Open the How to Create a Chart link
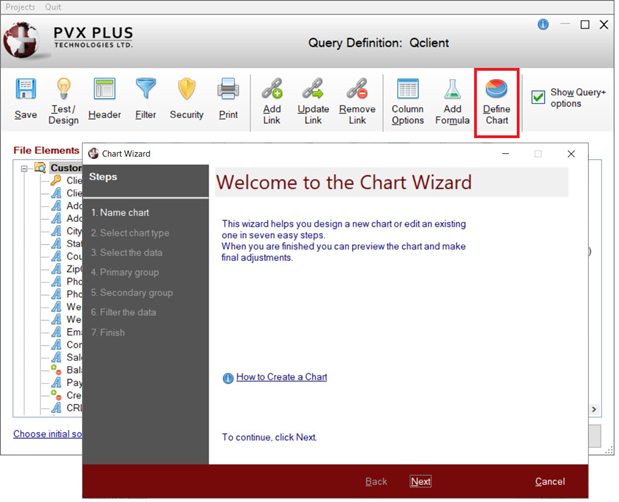The width and height of the screenshot is (619, 502). click(x=281, y=377)
